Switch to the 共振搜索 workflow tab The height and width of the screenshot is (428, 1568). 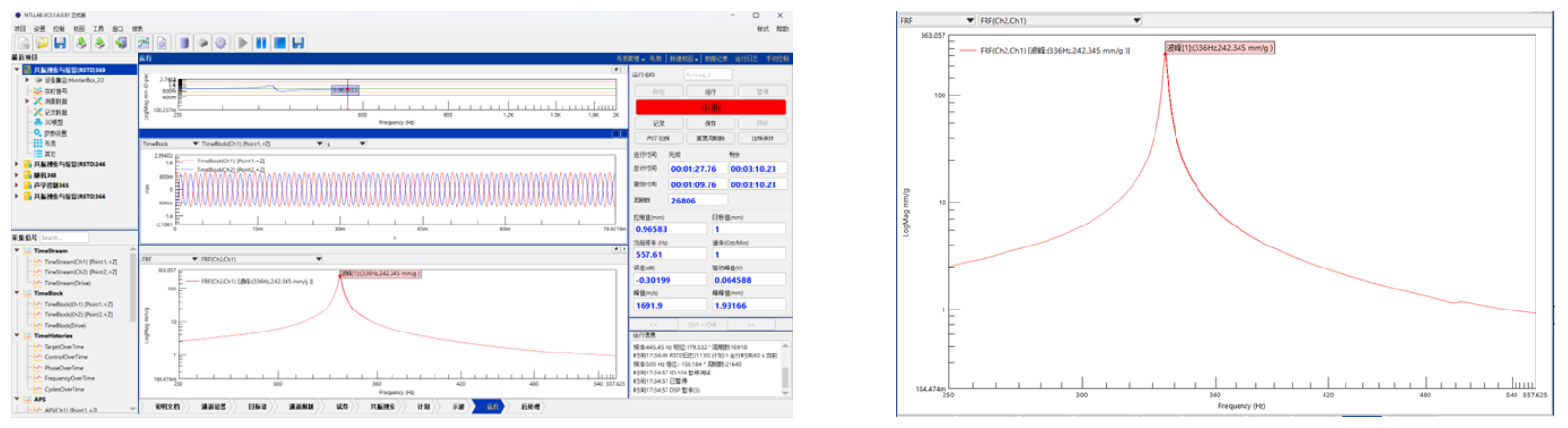[x=385, y=407]
